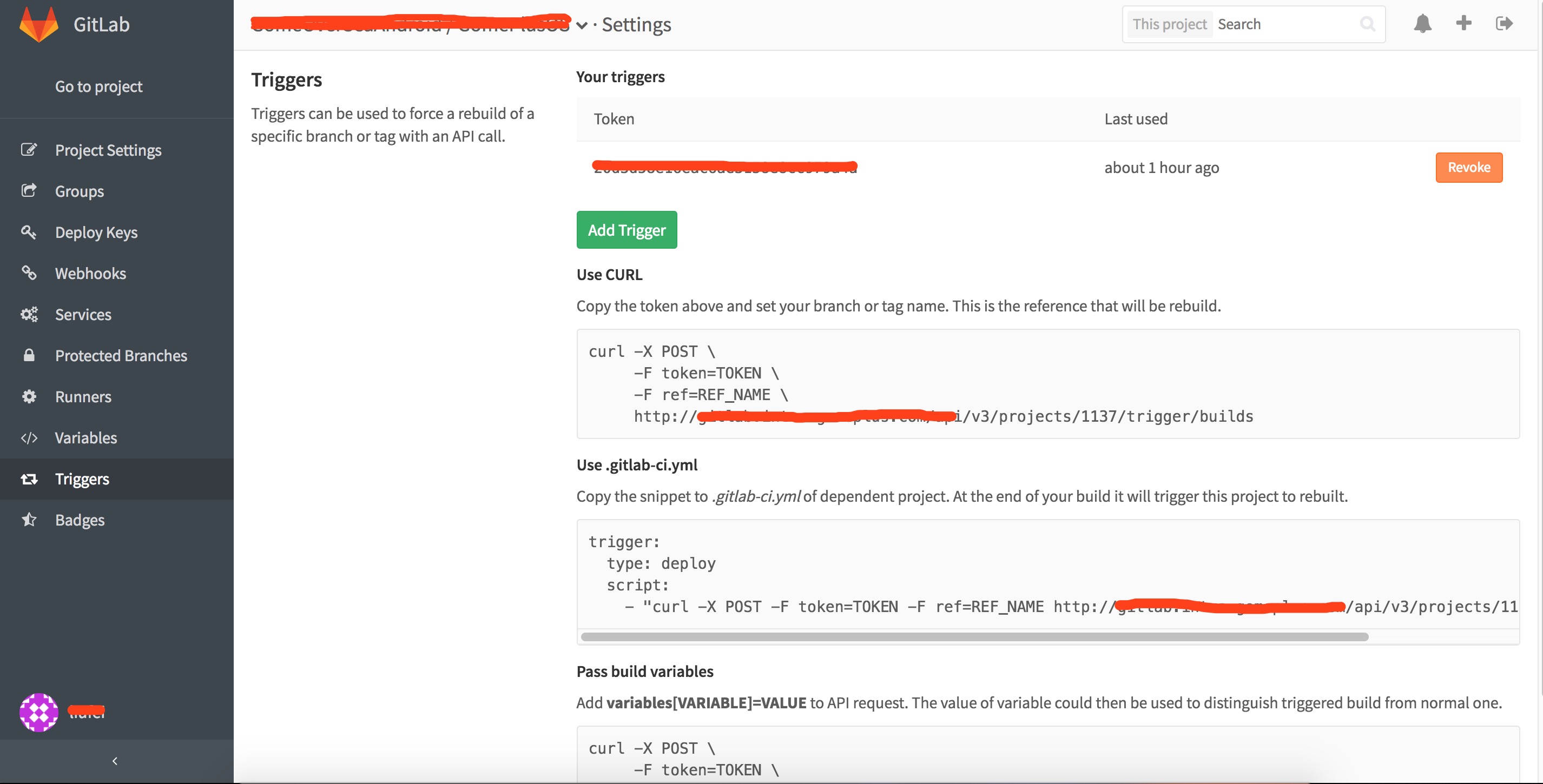Click the plus new project icon
Image resolution: width=1543 pixels, height=784 pixels.
click(1463, 23)
